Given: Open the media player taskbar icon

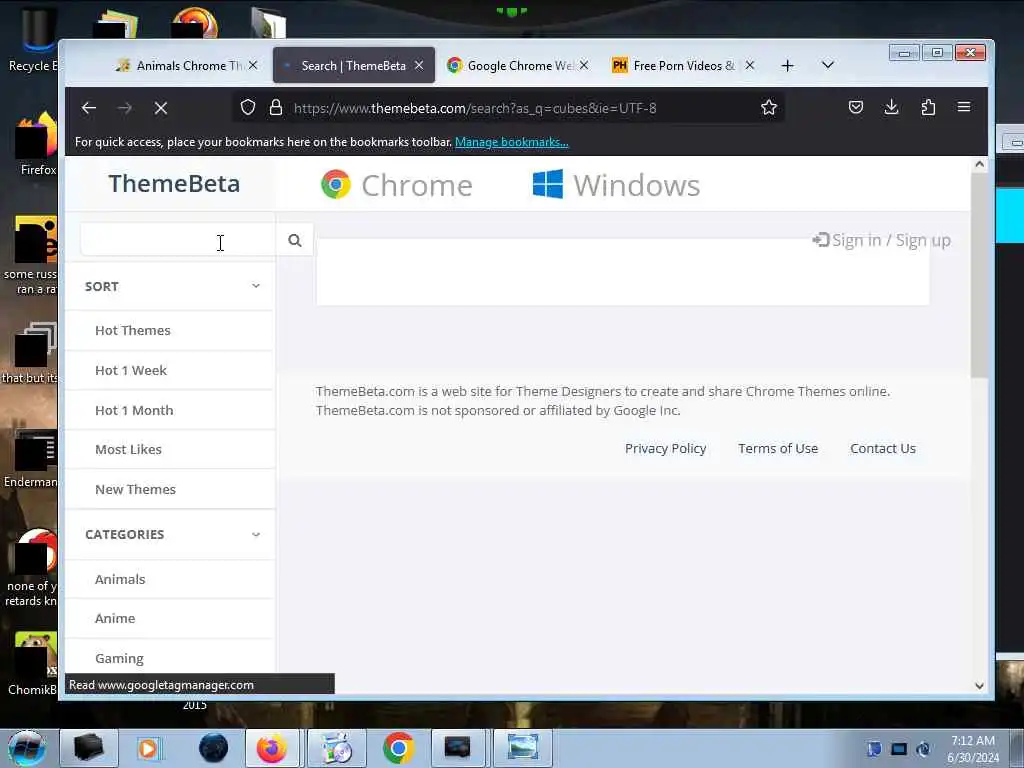Looking at the screenshot, I should (148, 748).
